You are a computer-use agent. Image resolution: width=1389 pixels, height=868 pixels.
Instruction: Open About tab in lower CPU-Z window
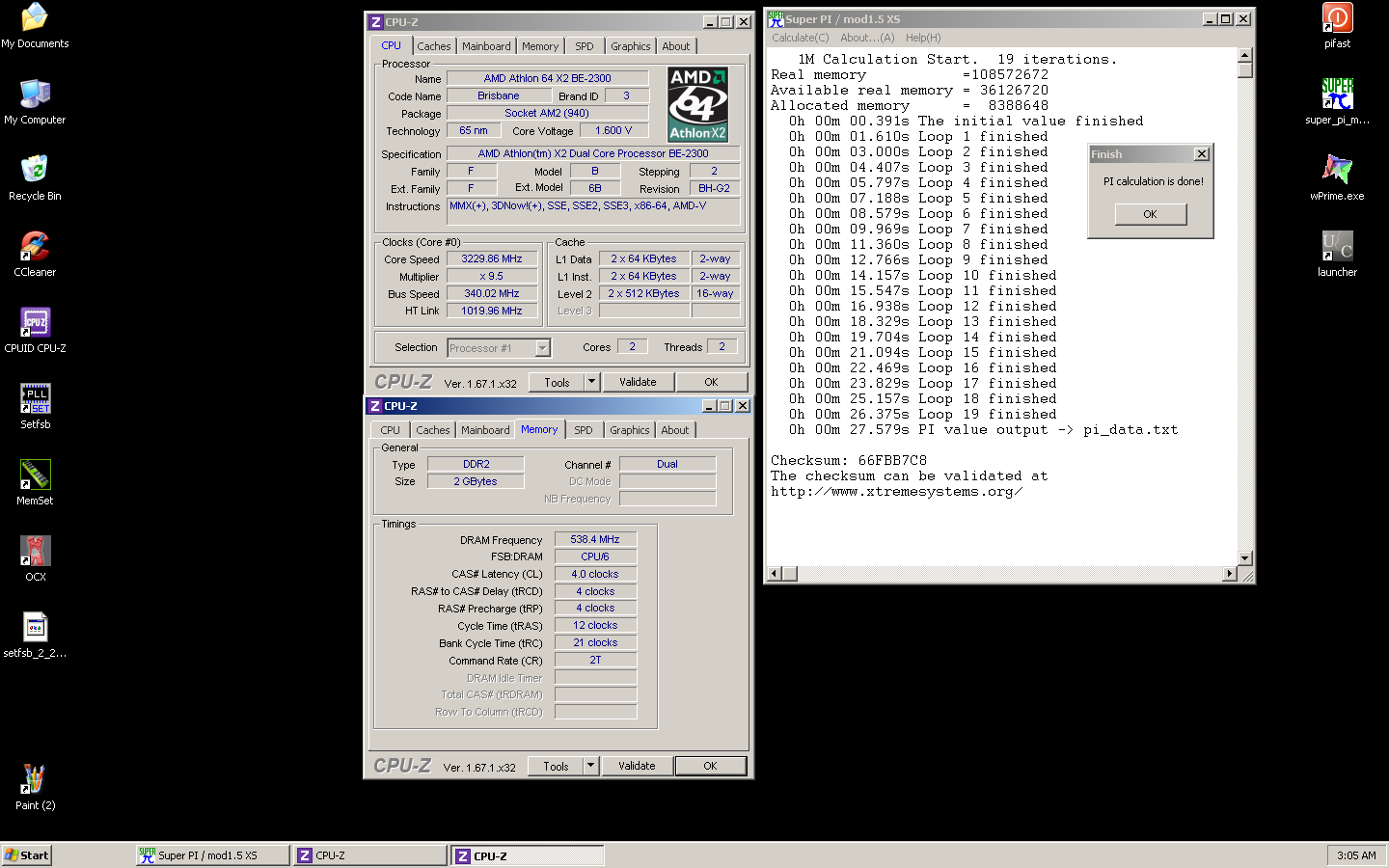tap(675, 430)
